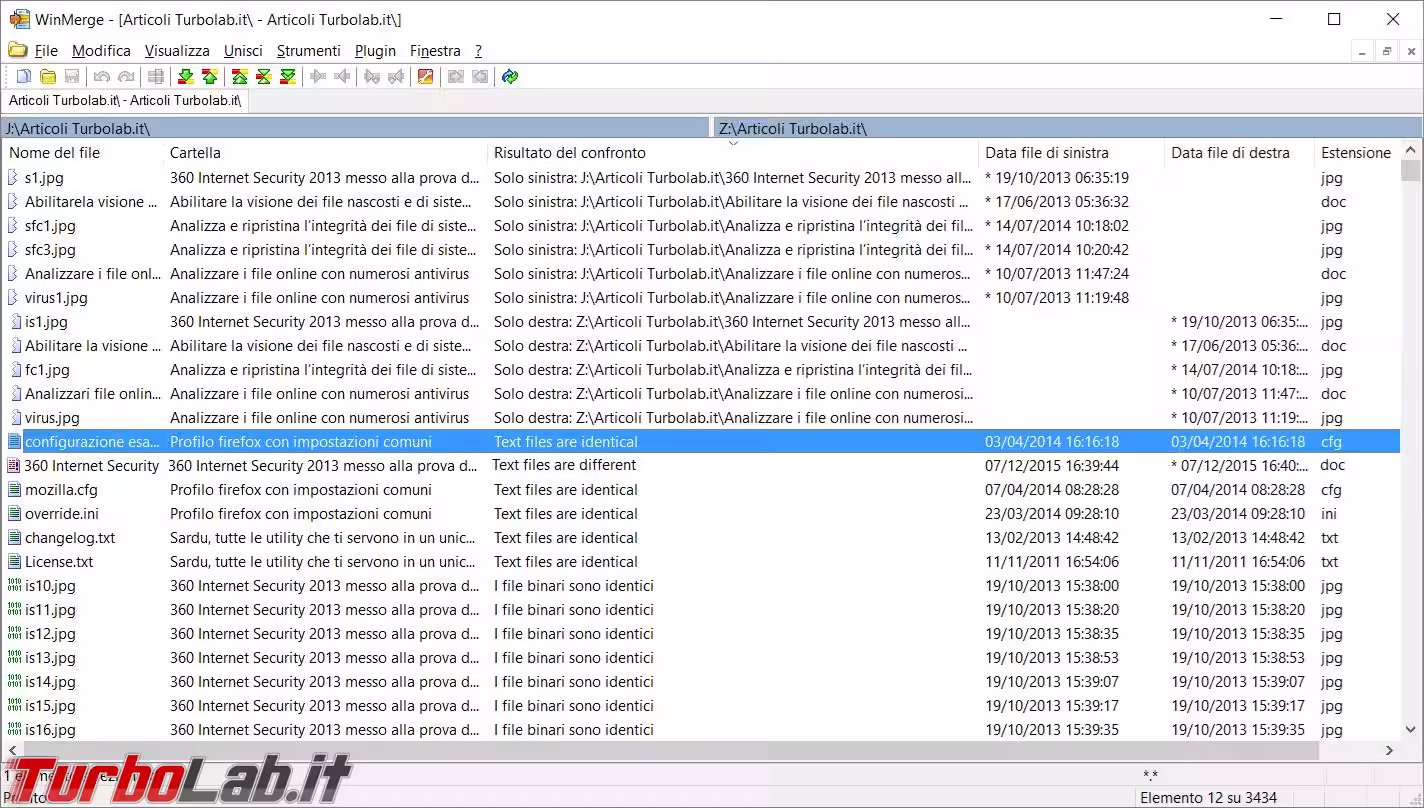
Task: Expand the Unisci menu
Action: tap(243, 51)
